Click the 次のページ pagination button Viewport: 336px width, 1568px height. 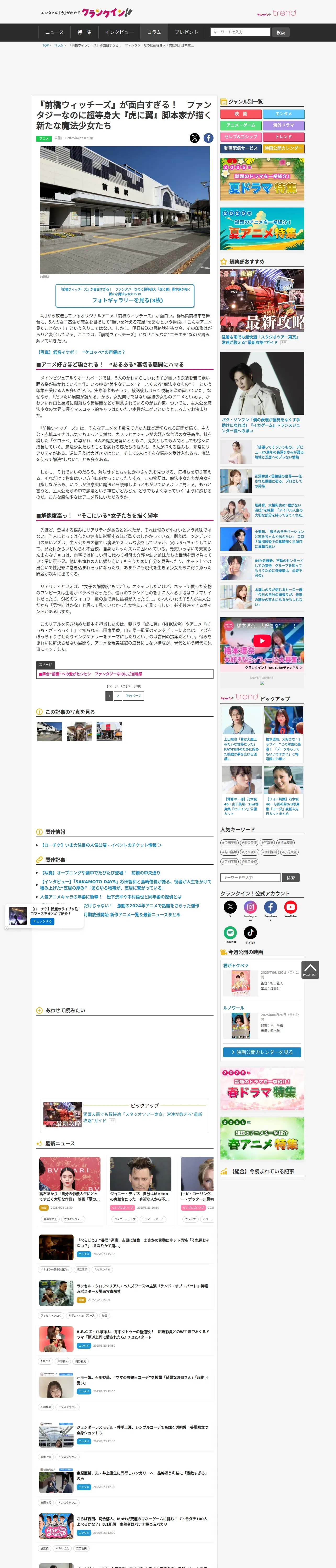click(133, 696)
